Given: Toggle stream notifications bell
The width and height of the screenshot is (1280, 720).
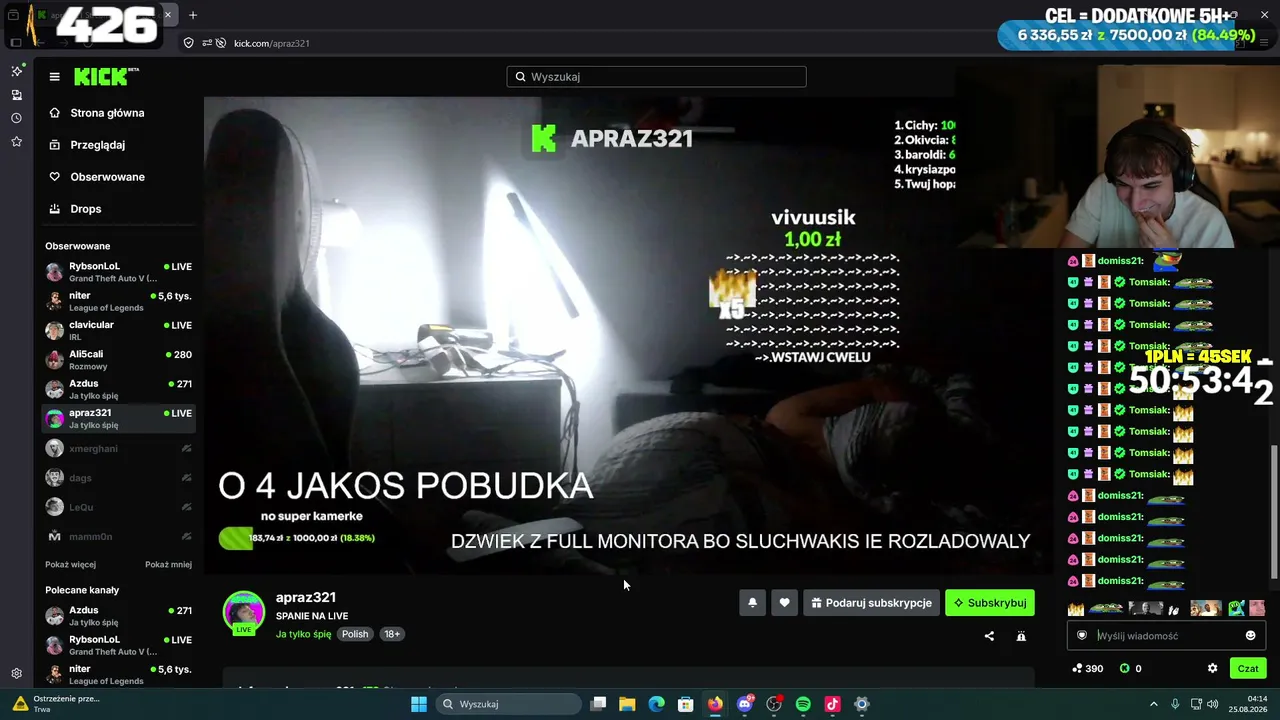Looking at the screenshot, I should click(752, 603).
